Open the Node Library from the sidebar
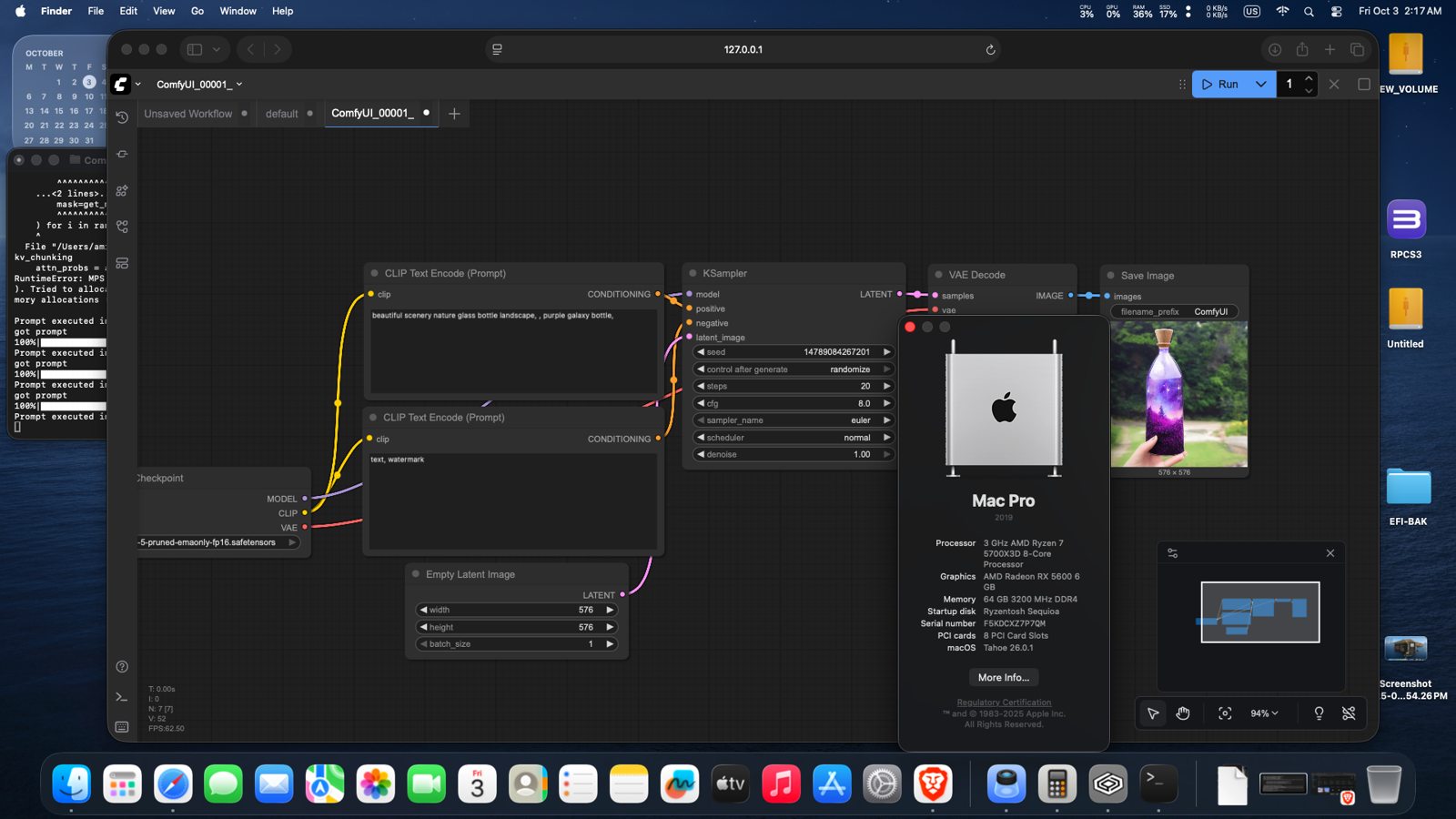 coord(121,190)
